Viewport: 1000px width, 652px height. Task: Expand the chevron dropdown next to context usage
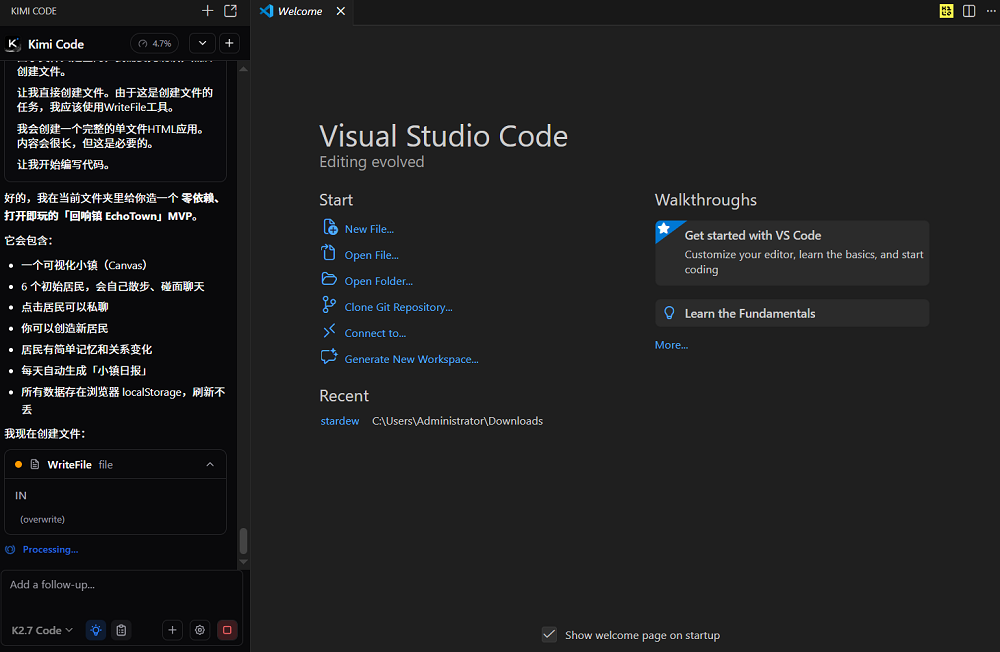click(x=202, y=43)
